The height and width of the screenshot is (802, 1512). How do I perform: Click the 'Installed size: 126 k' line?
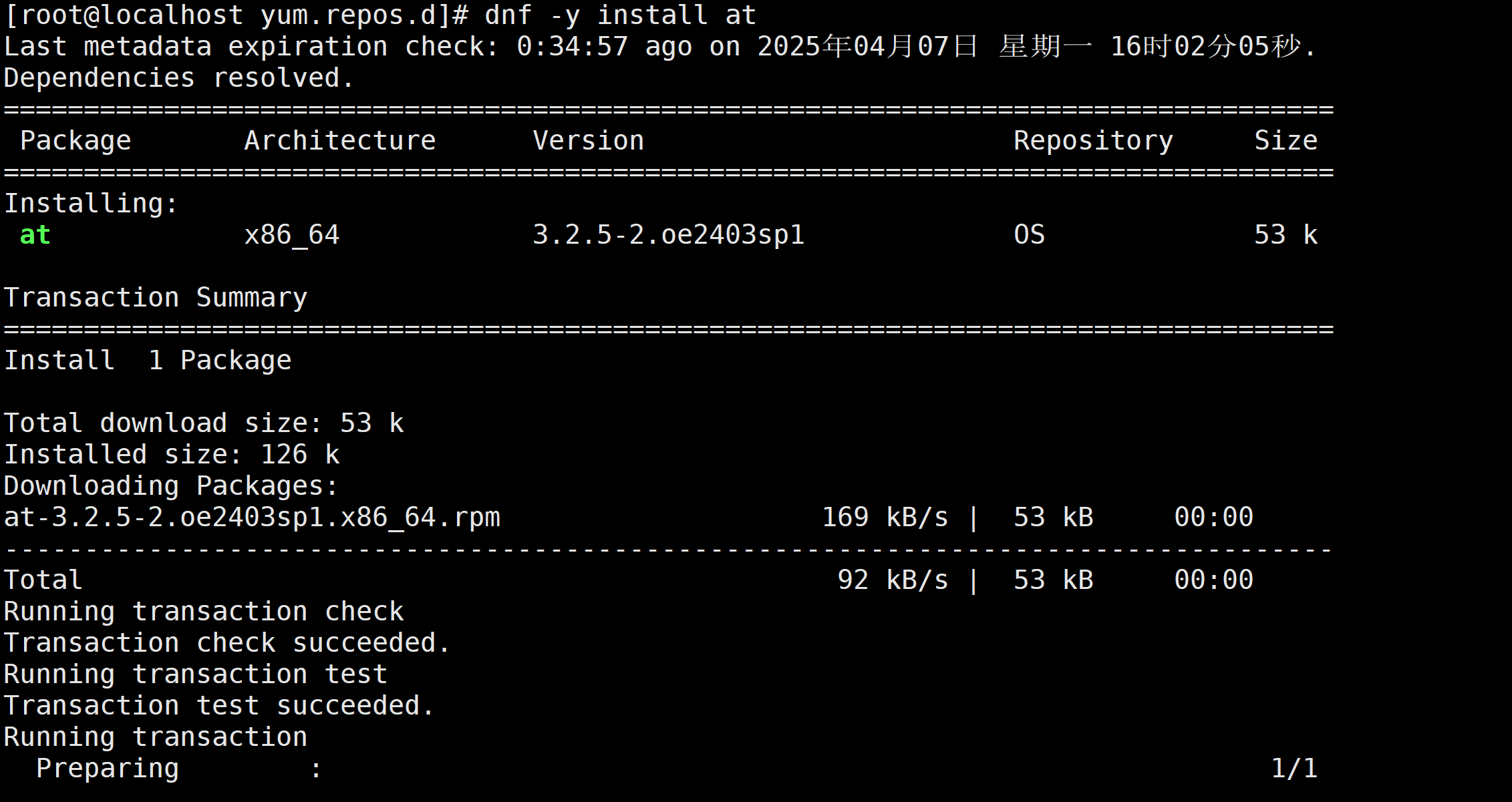pos(171,455)
